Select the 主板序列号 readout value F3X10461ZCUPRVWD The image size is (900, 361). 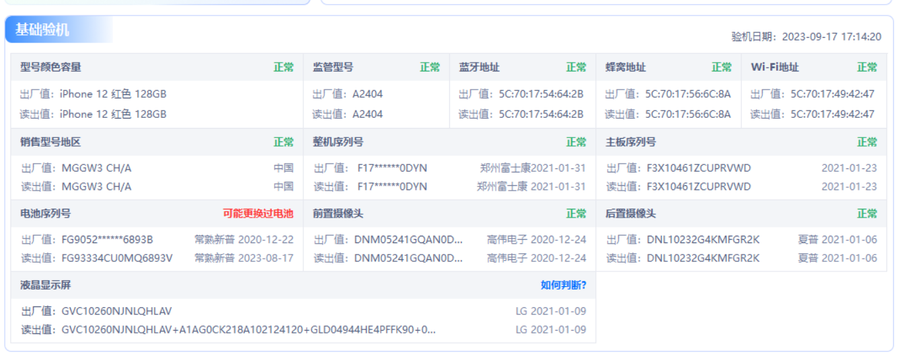tap(699, 187)
